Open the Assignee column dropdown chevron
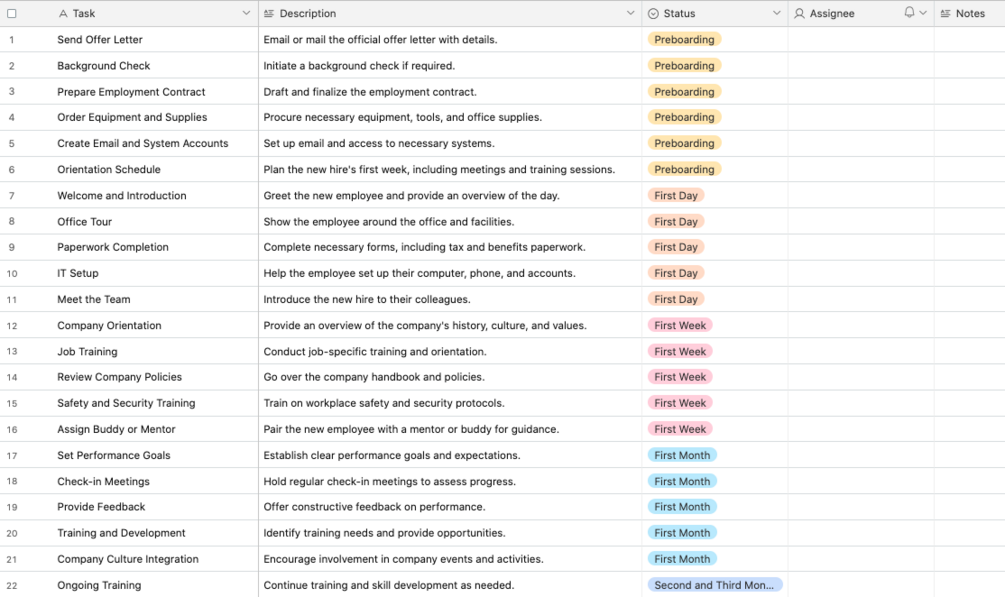Image resolution: width=1005 pixels, height=597 pixels. pyautogui.click(x=922, y=14)
